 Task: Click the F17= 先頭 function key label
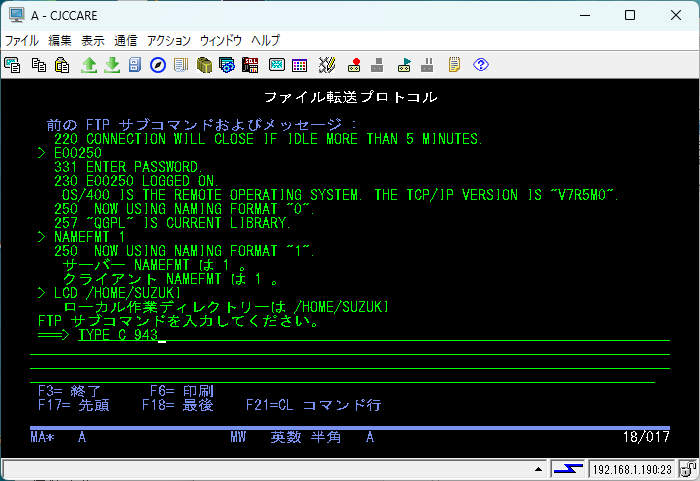pyautogui.click(x=74, y=405)
